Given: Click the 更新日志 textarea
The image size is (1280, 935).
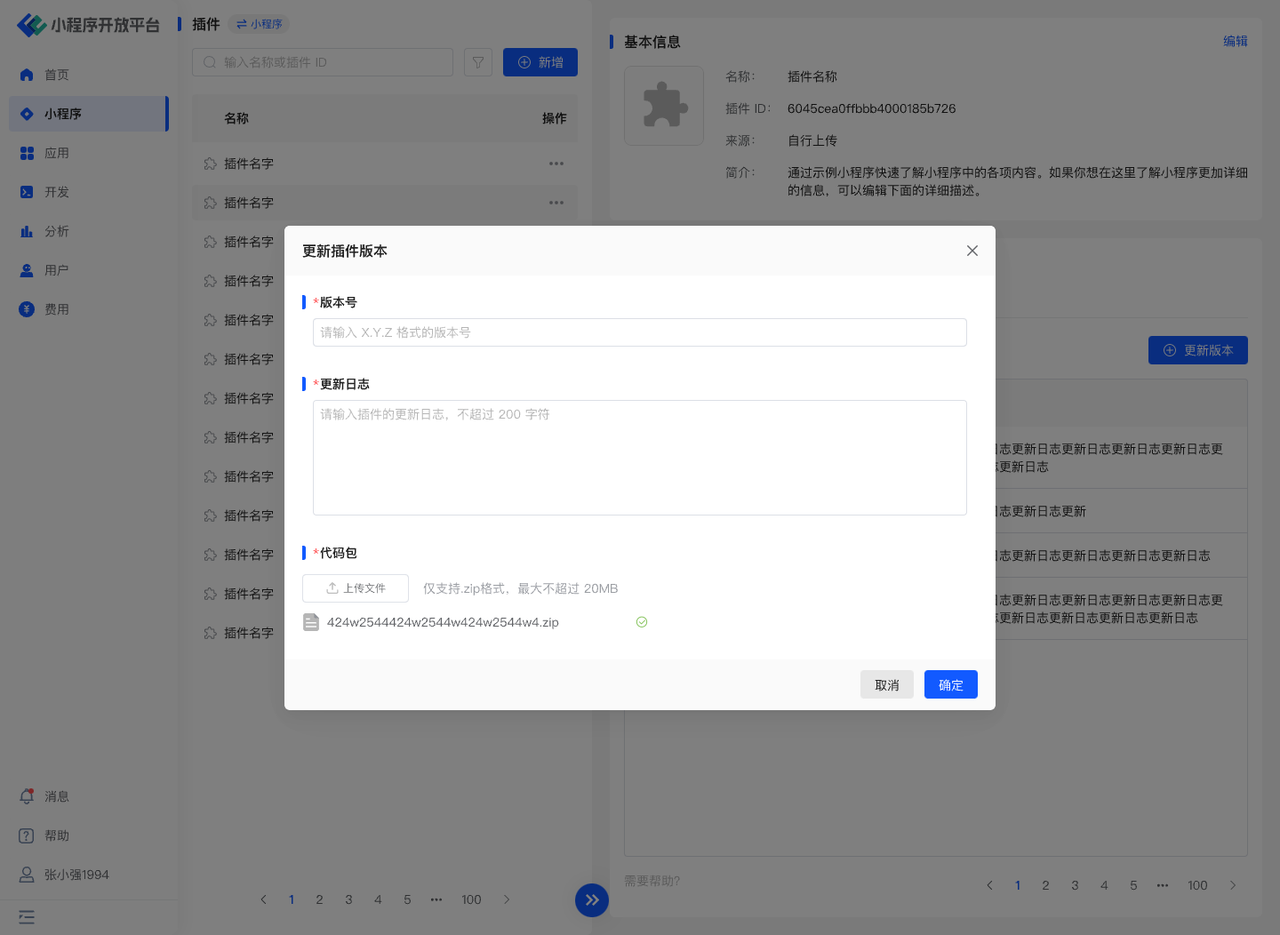Looking at the screenshot, I should [639, 457].
